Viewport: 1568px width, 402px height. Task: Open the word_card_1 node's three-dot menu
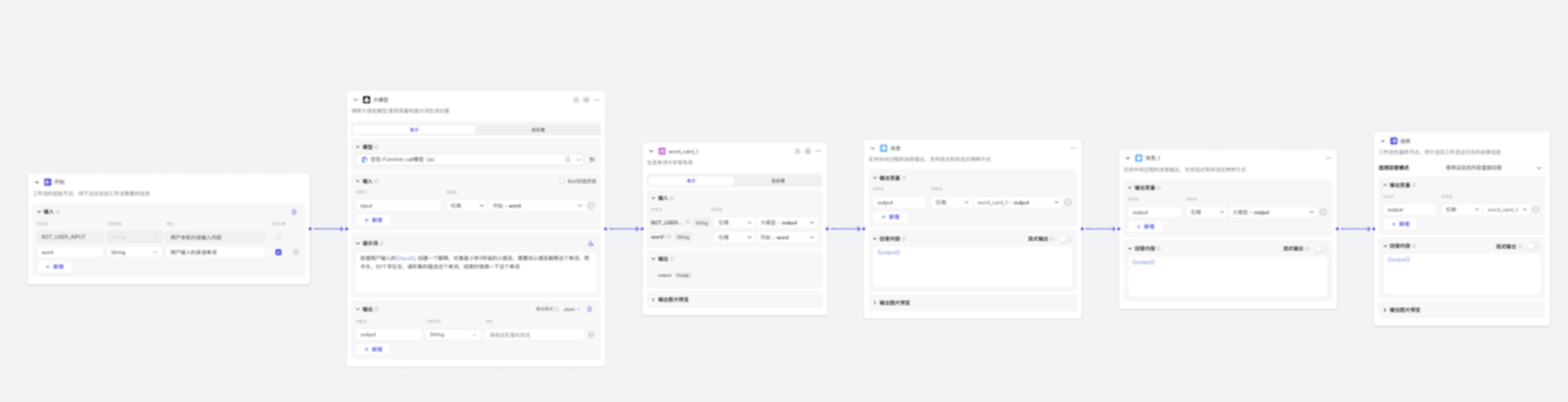pos(818,151)
